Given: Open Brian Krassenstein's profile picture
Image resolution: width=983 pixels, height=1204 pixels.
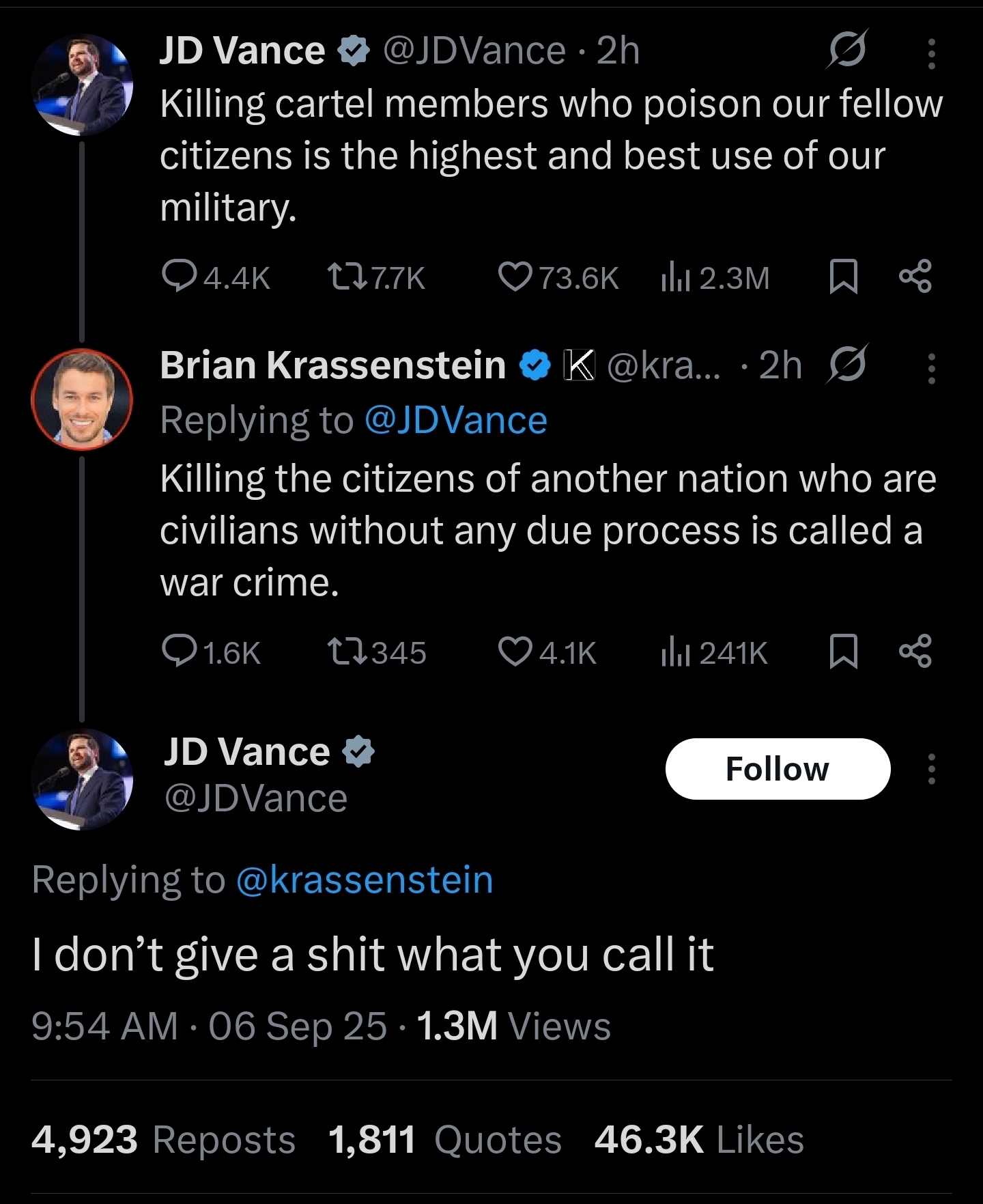Looking at the screenshot, I should [82, 400].
